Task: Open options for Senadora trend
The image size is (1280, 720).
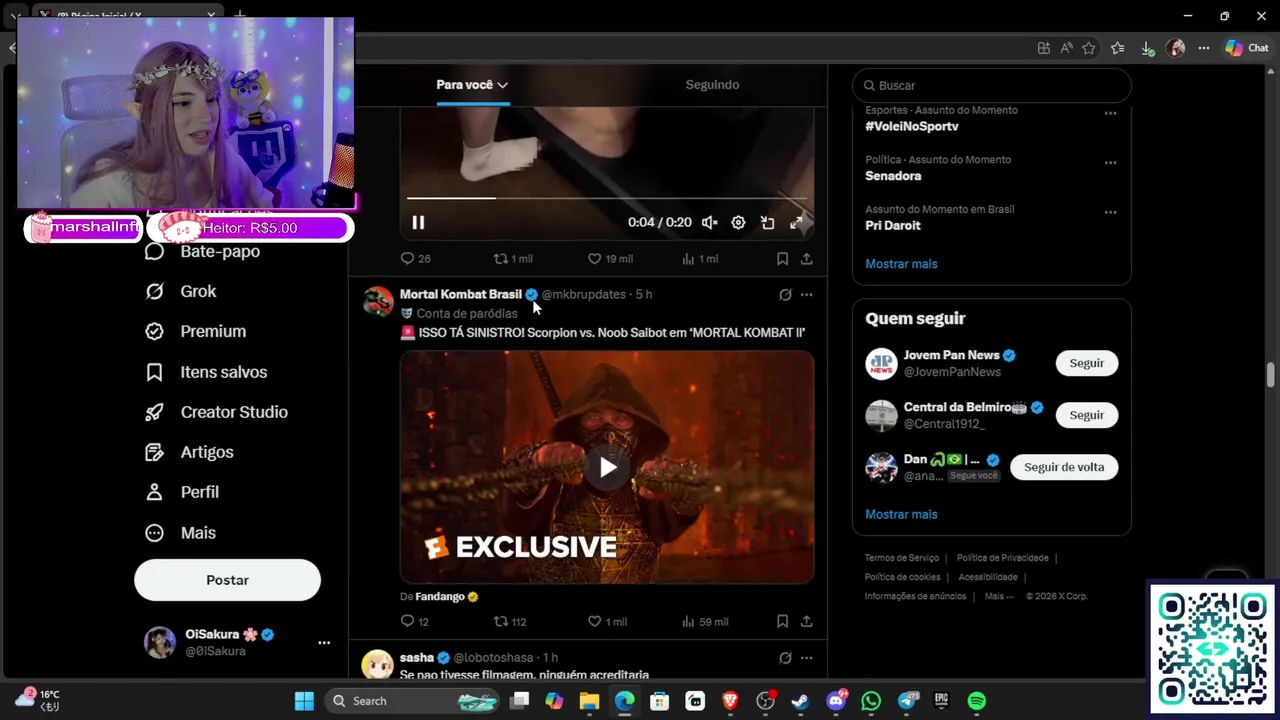Action: pos(1110,162)
